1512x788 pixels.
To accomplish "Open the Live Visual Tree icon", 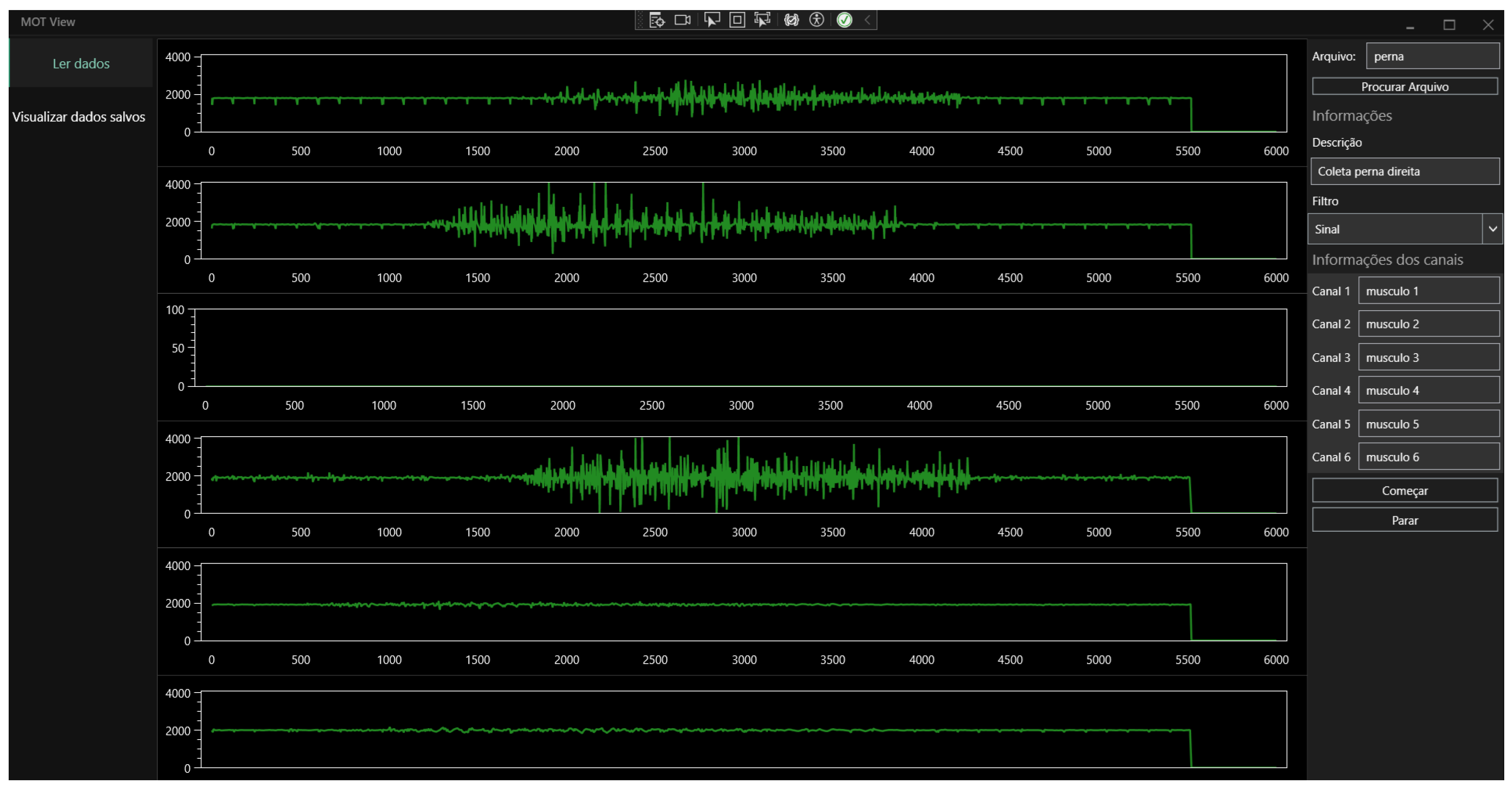I will pyautogui.click(x=657, y=21).
